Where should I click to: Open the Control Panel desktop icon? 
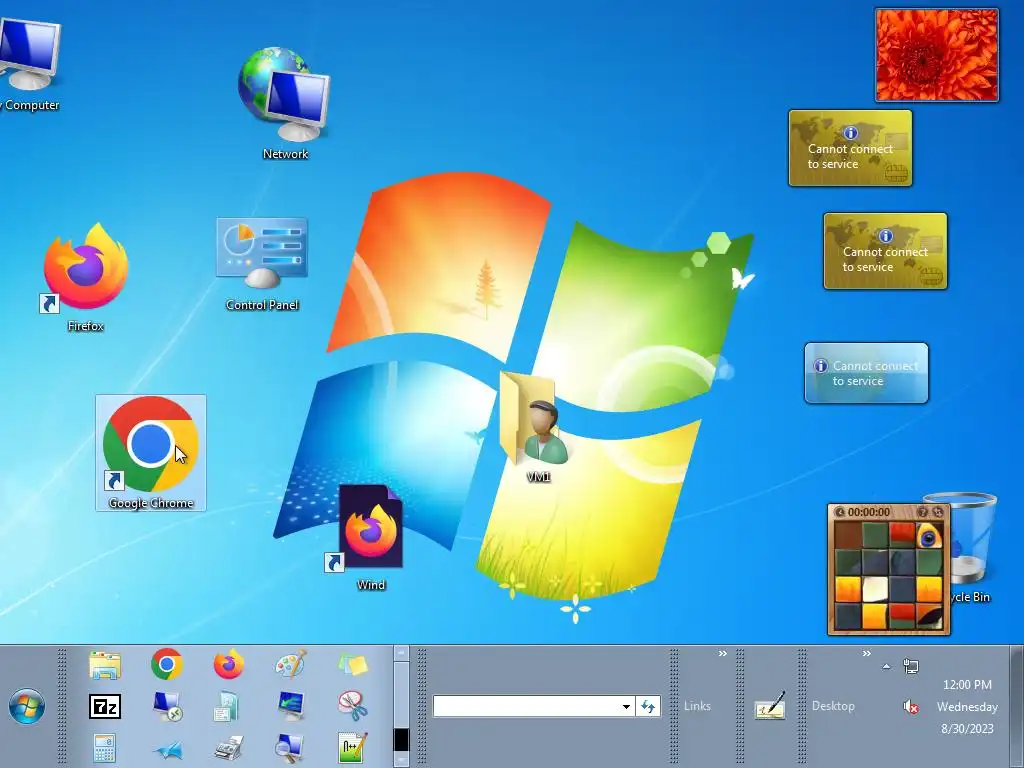pos(262,264)
